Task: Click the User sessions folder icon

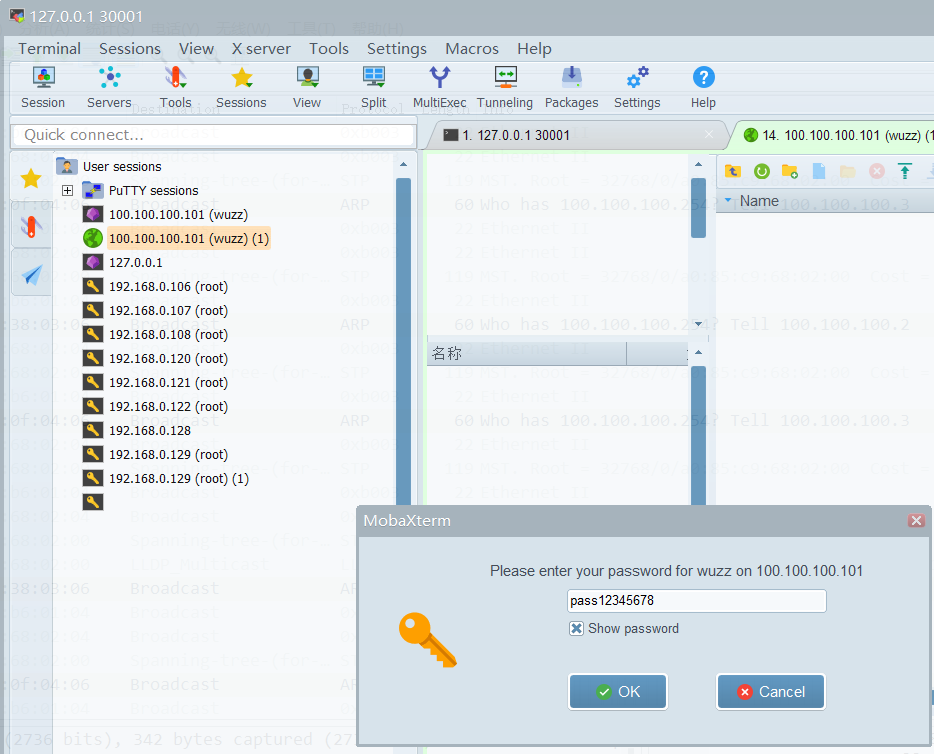Action: click(x=67, y=166)
